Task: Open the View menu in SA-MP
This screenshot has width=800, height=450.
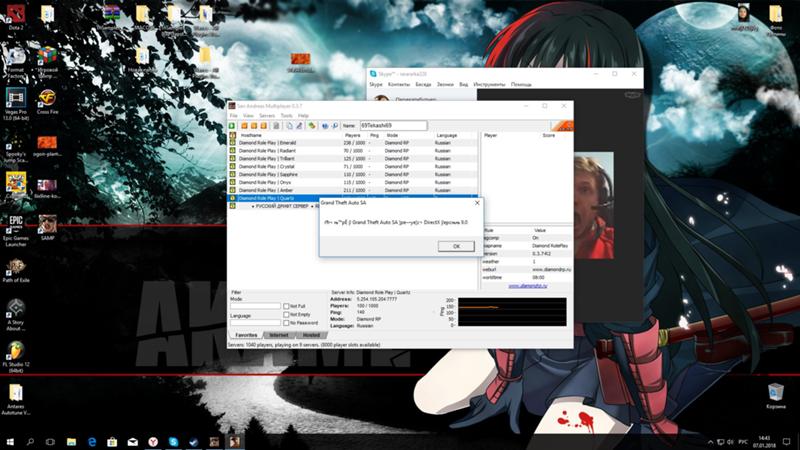Action: [x=248, y=116]
